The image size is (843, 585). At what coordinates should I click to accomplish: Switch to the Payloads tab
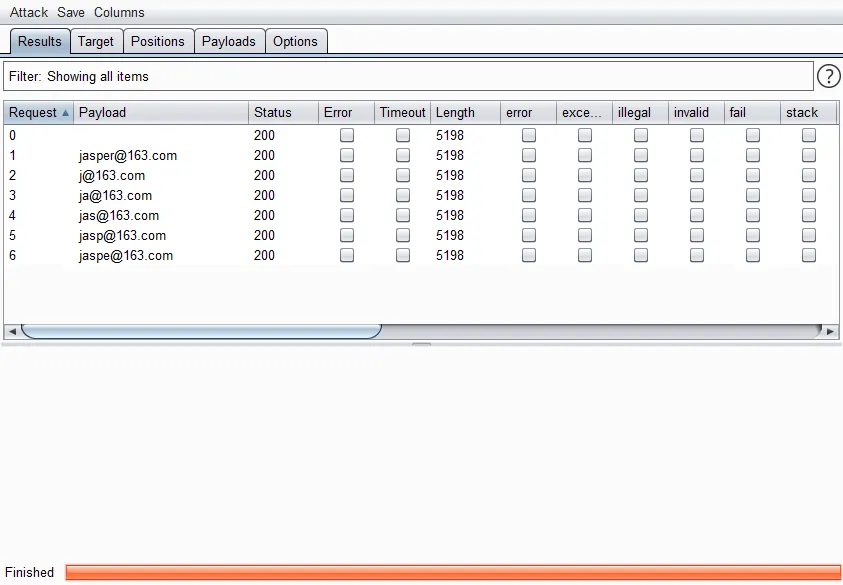click(229, 41)
